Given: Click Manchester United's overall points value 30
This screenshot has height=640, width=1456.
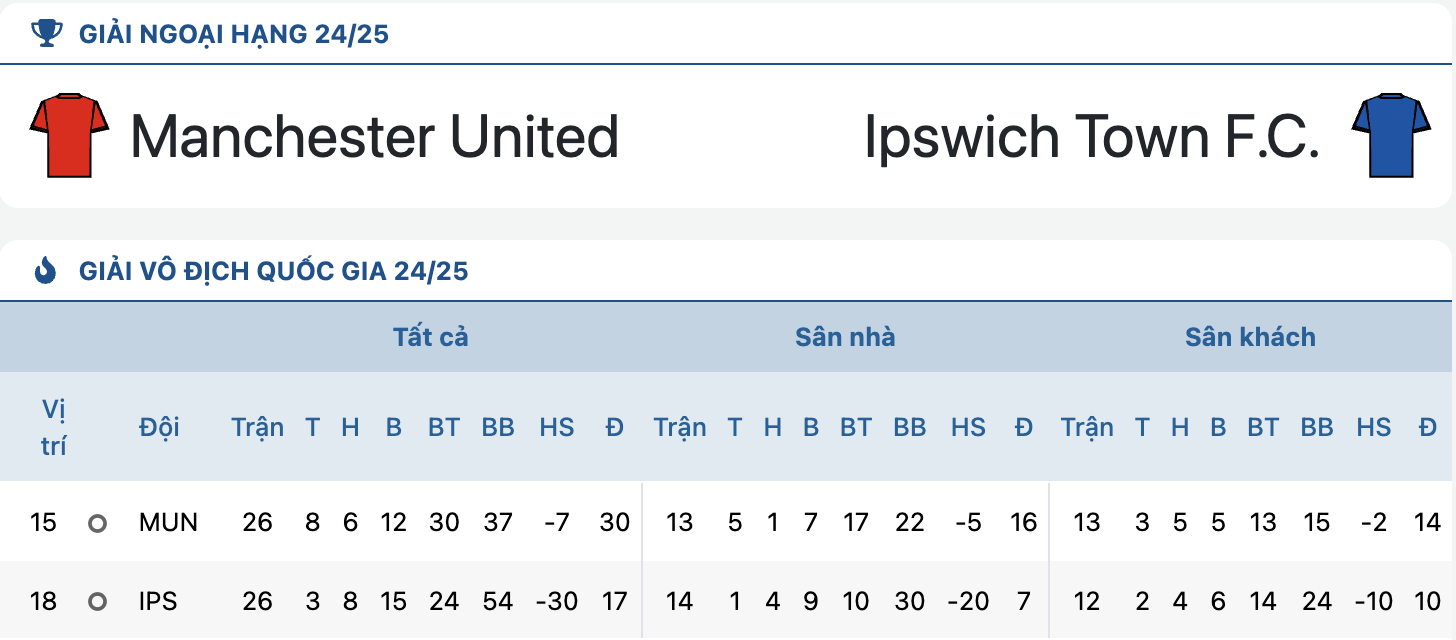Looking at the screenshot, I should click(614, 522).
